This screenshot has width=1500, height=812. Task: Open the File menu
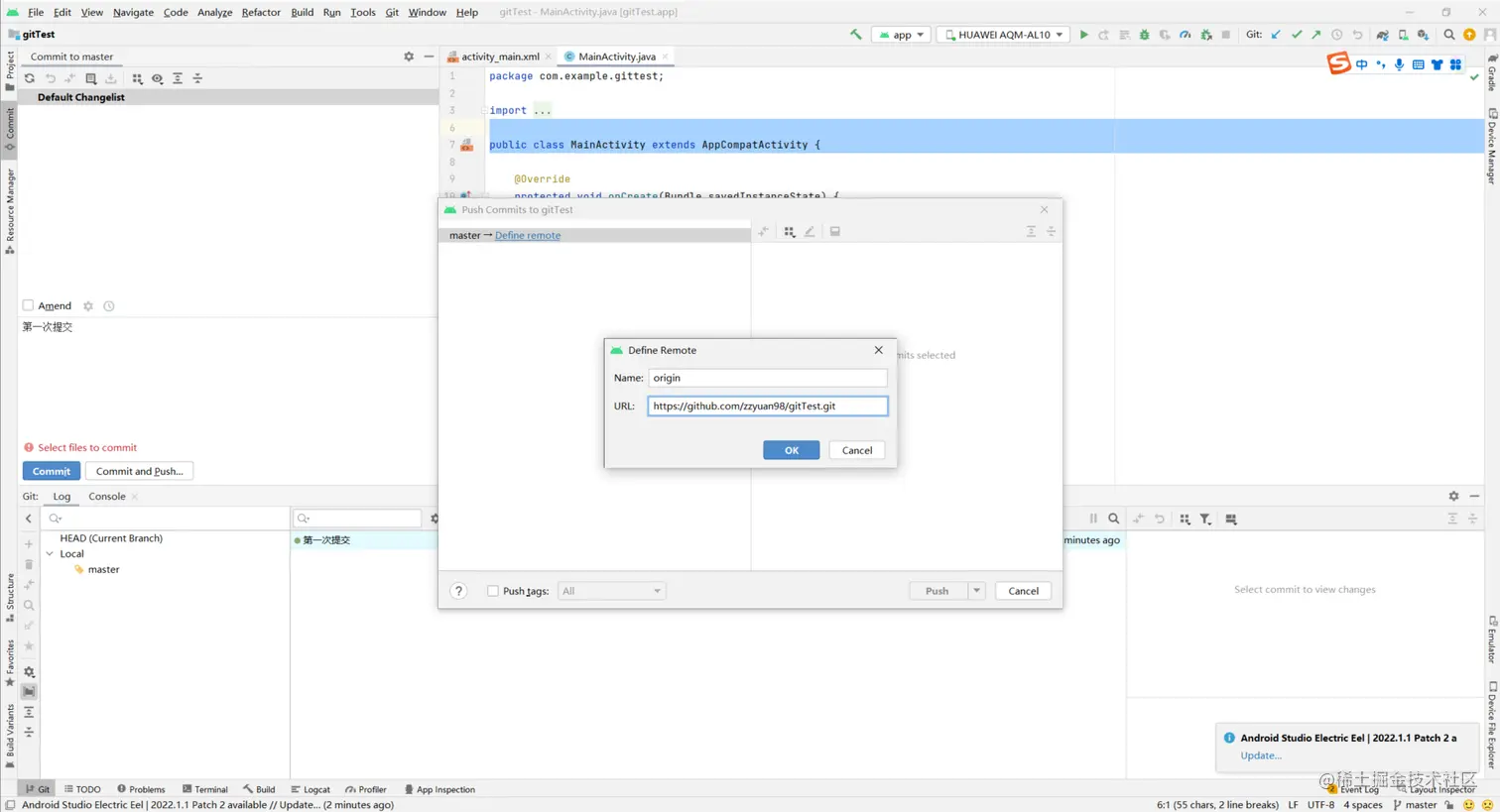coord(36,12)
